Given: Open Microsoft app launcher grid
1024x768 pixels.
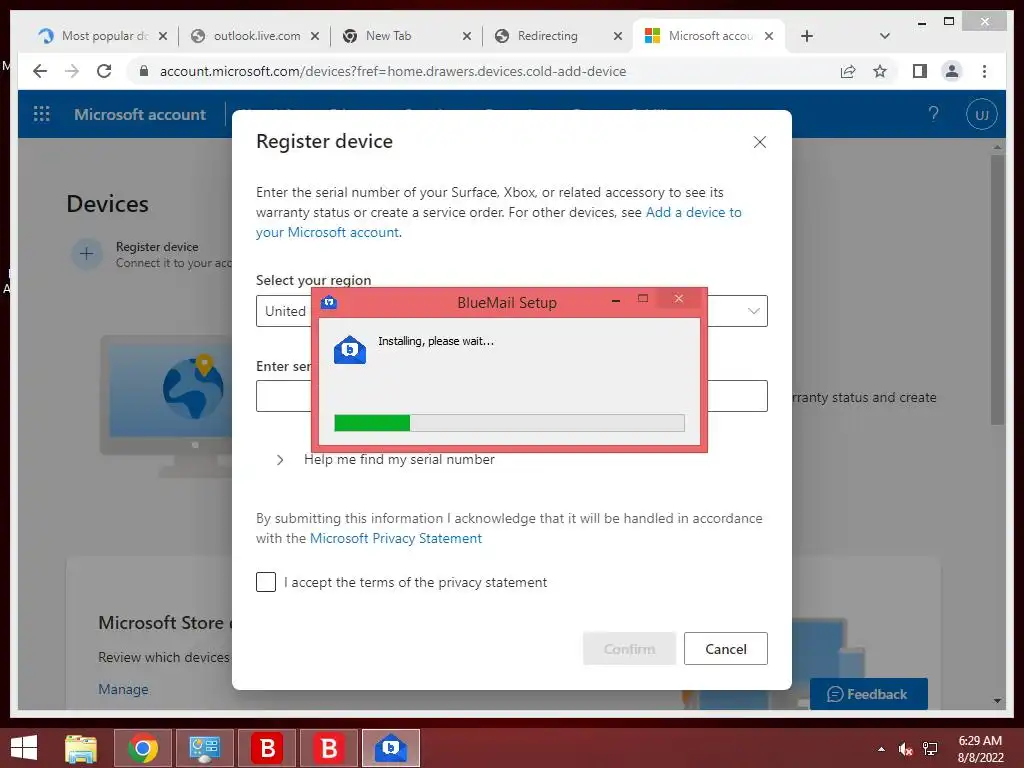Looking at the screenshot, I should [x=41, y=114].
